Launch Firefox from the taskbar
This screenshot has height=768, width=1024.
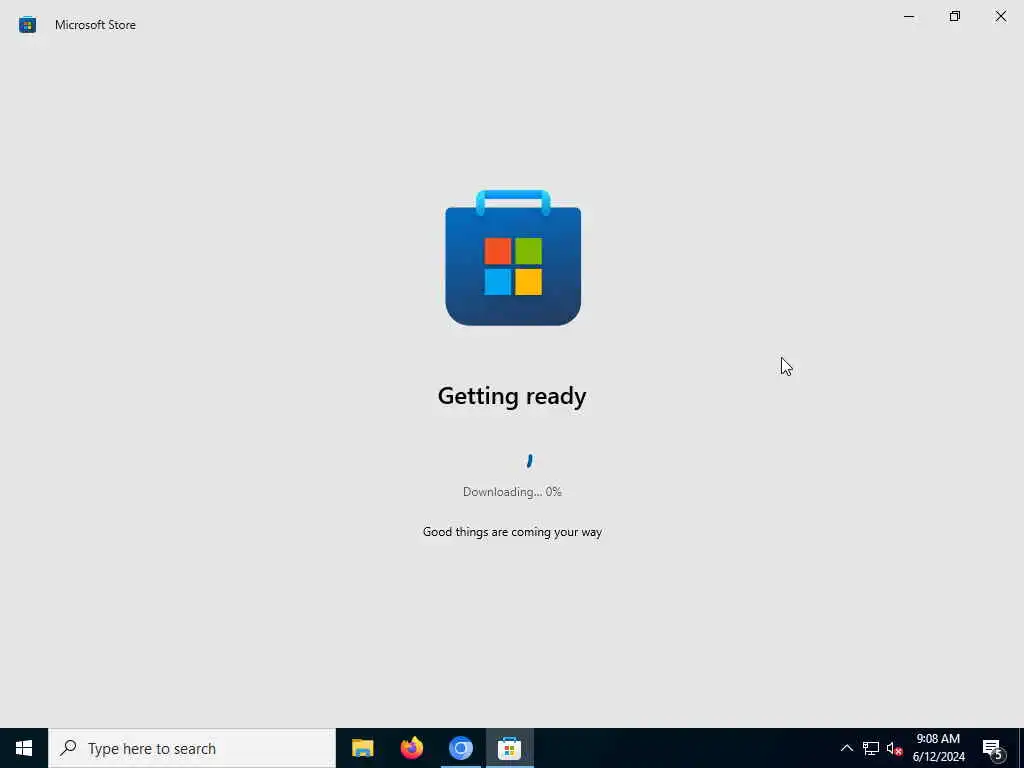point(411,748)
